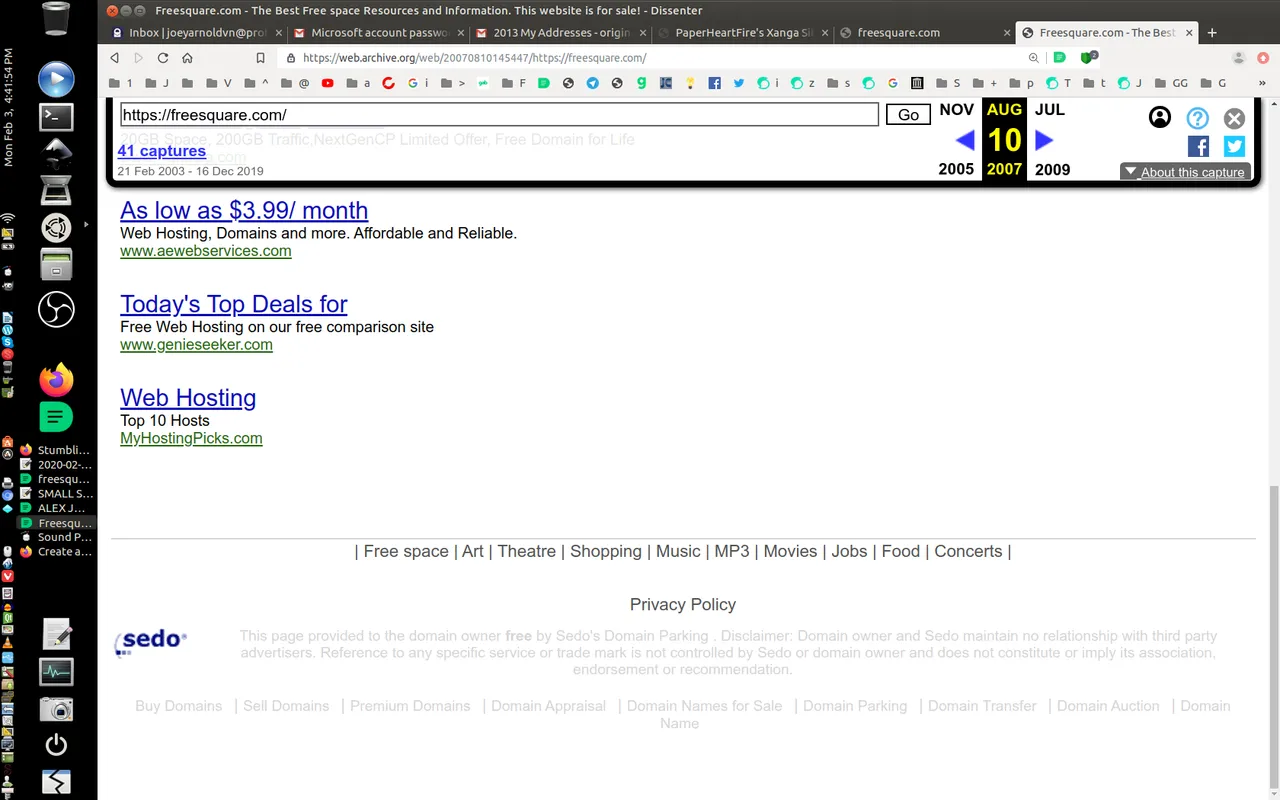
Task: Switch to the freesquare.com tab
Action: click(x=925, y=32)
